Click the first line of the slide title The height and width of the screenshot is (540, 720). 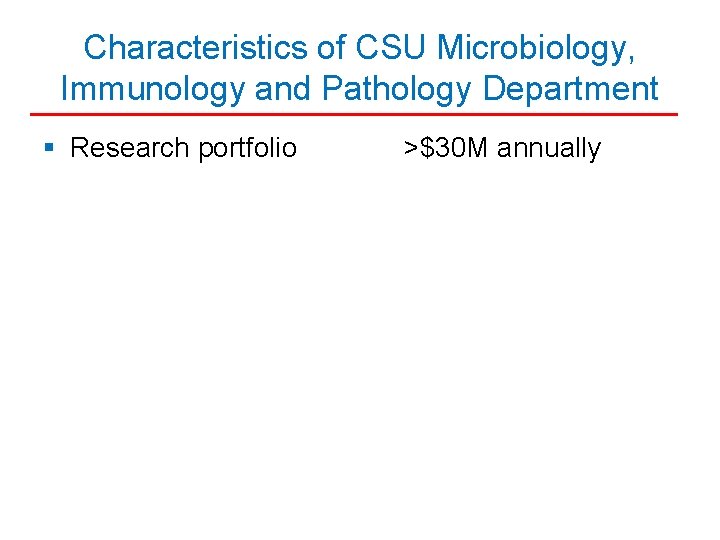[x=360, y=48]
